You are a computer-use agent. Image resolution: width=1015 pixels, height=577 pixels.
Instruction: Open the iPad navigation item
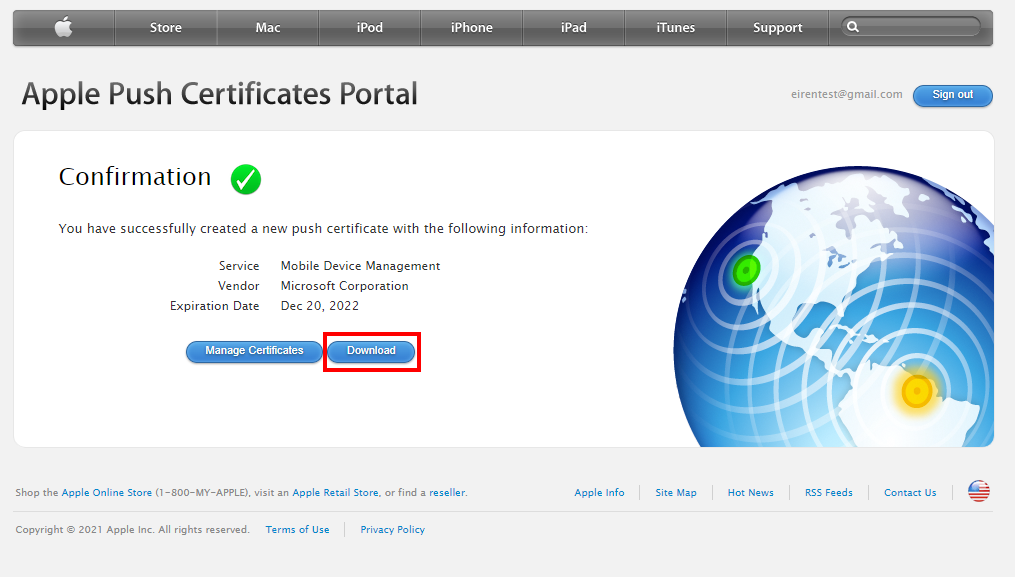574,28
